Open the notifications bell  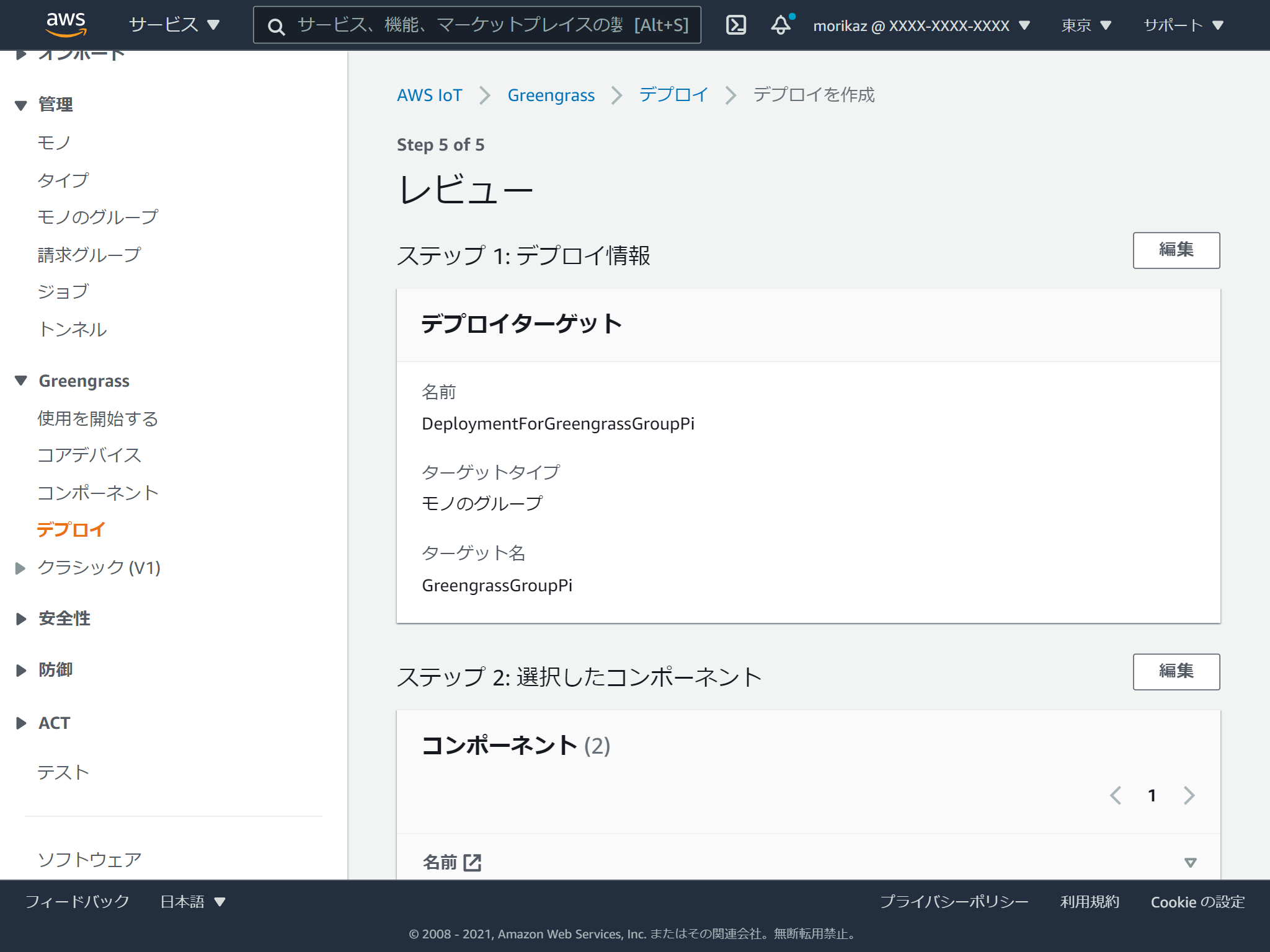[x=780, y=25]
